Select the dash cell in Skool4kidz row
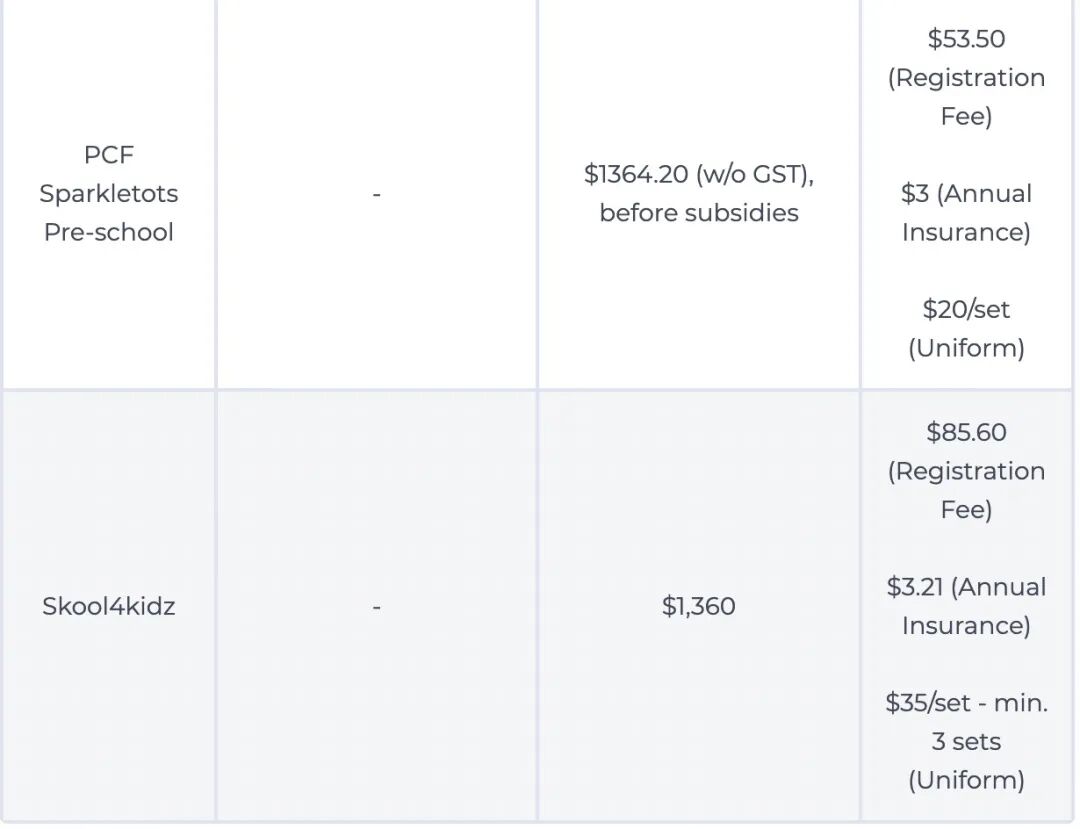 pos(376,606)
